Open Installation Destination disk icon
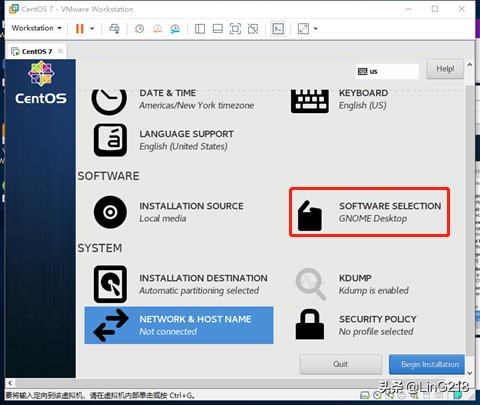Image resolution: width=480 pixels, height=405 pixels. [x=110, y=284]
